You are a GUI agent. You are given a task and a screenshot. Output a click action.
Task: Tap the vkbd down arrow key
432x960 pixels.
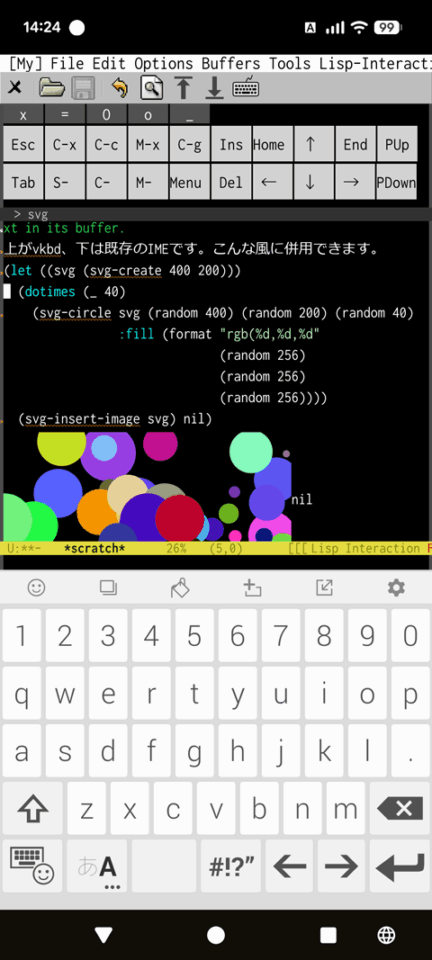click(314, 182)
